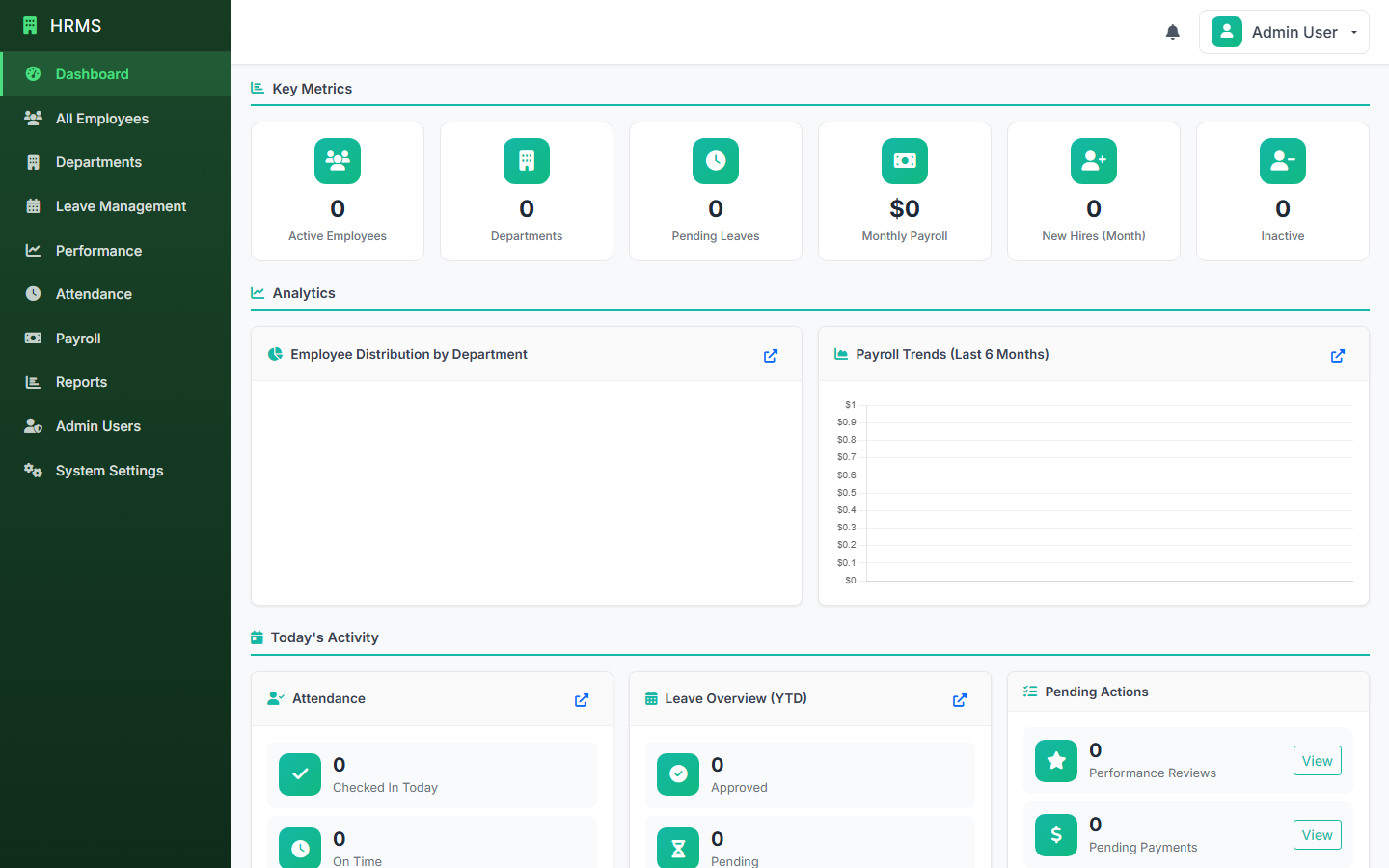Select the Departments metric card icon
1389x868 pixels.
click(527, 161)
